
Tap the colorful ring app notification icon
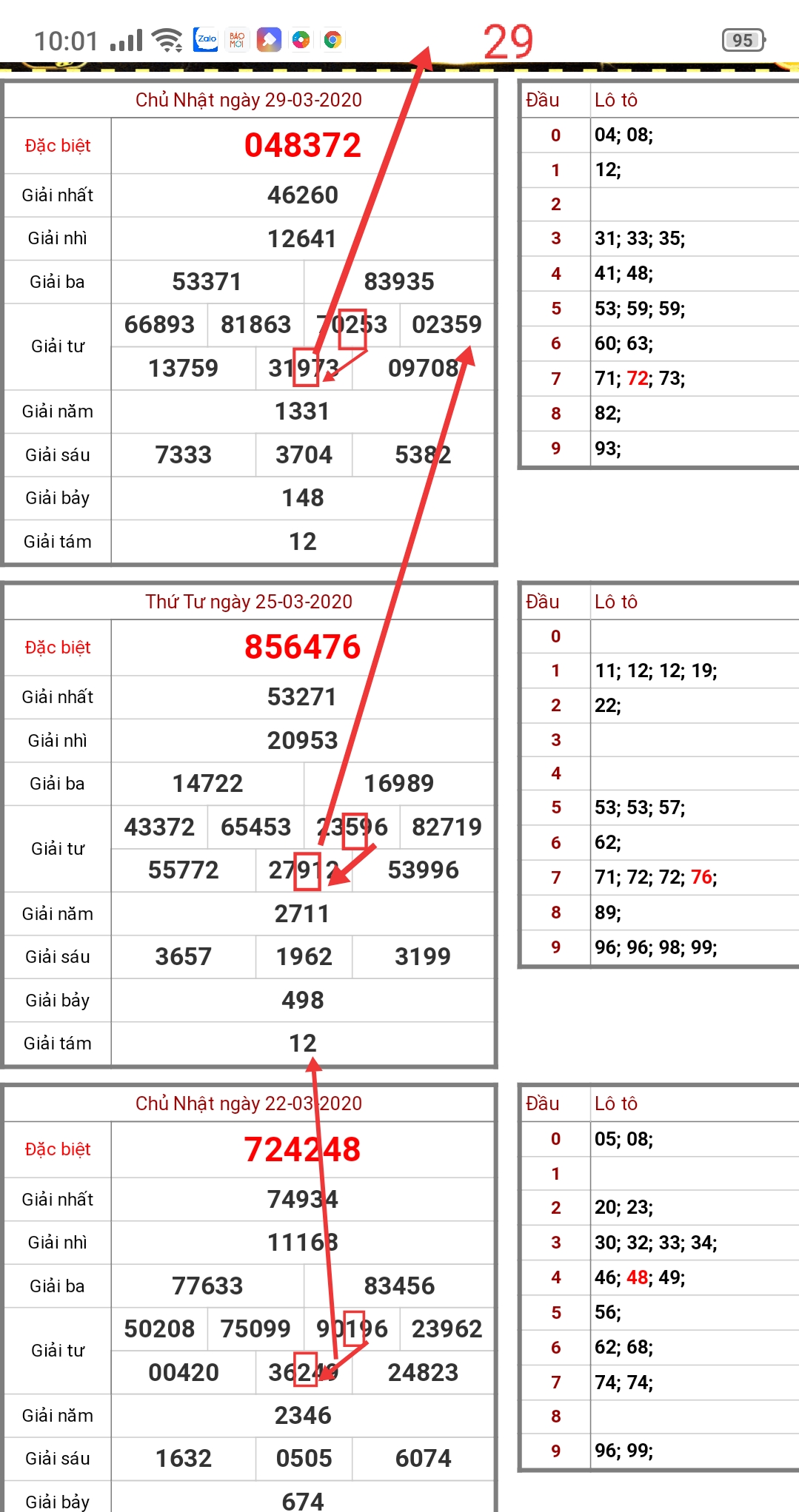point(301,40)
